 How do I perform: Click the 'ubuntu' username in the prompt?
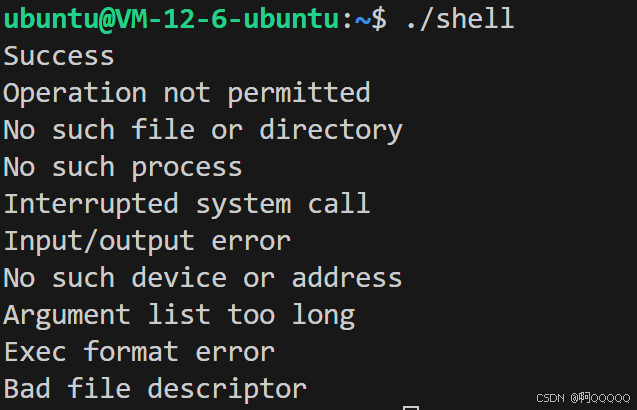click(x=51, y=19)
